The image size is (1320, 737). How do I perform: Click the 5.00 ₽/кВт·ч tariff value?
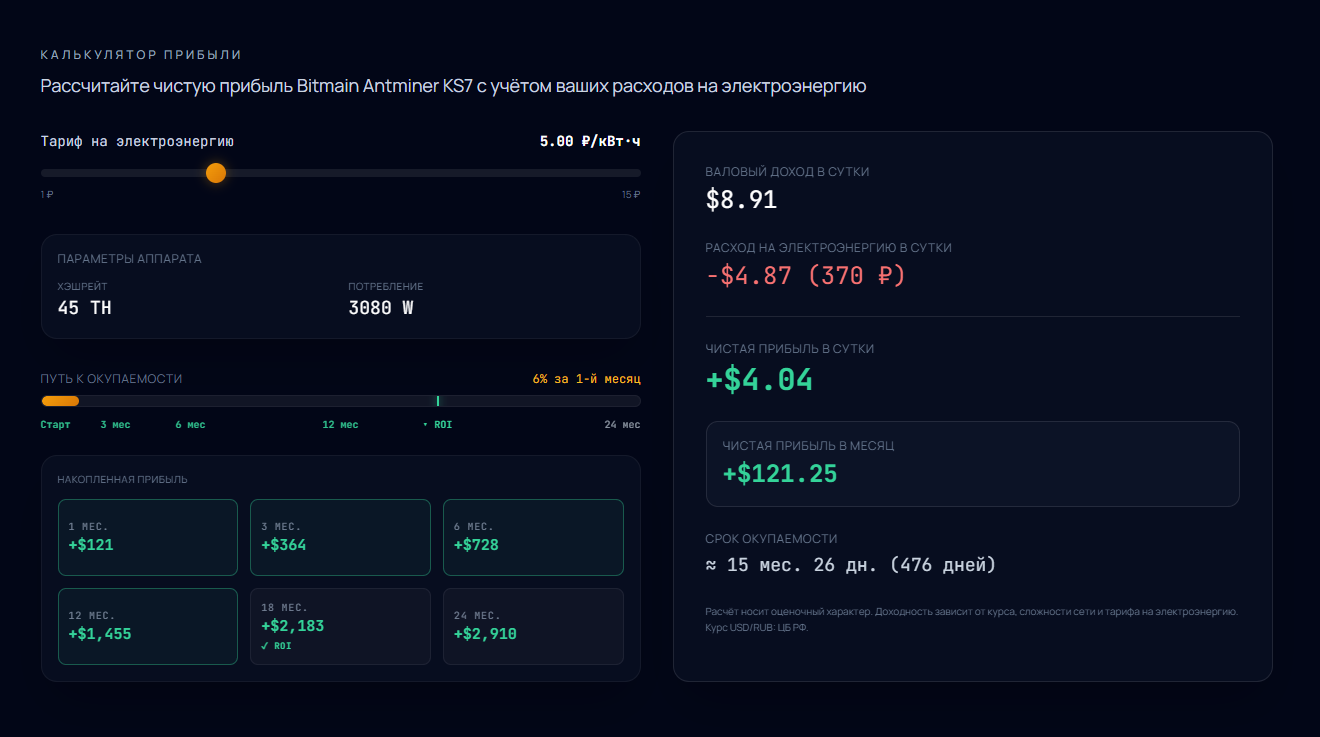click(x=590, y=142)
